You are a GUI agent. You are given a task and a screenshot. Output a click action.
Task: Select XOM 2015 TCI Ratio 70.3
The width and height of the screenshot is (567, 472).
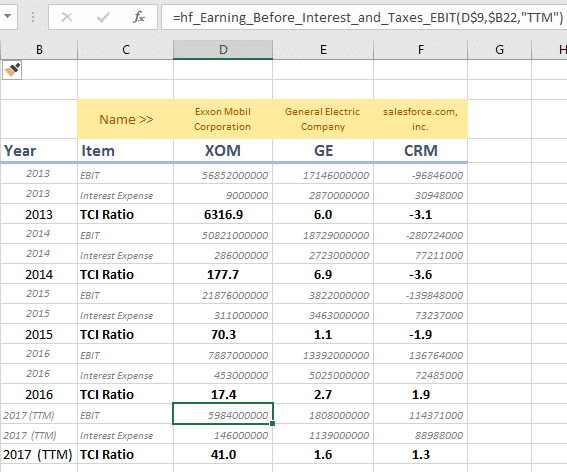click(x=223, y=335)
